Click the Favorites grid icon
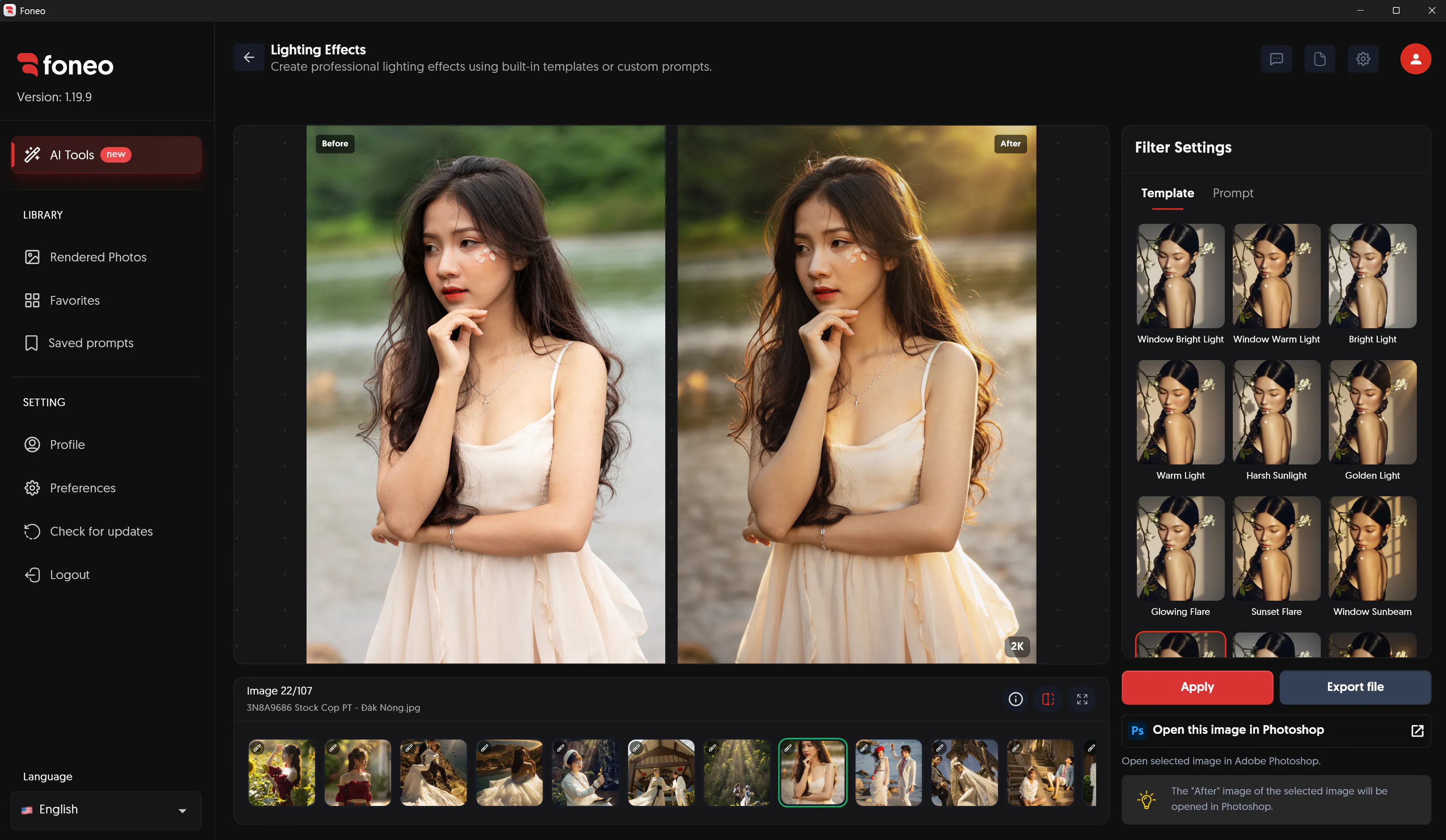 (x=32, y=300)
